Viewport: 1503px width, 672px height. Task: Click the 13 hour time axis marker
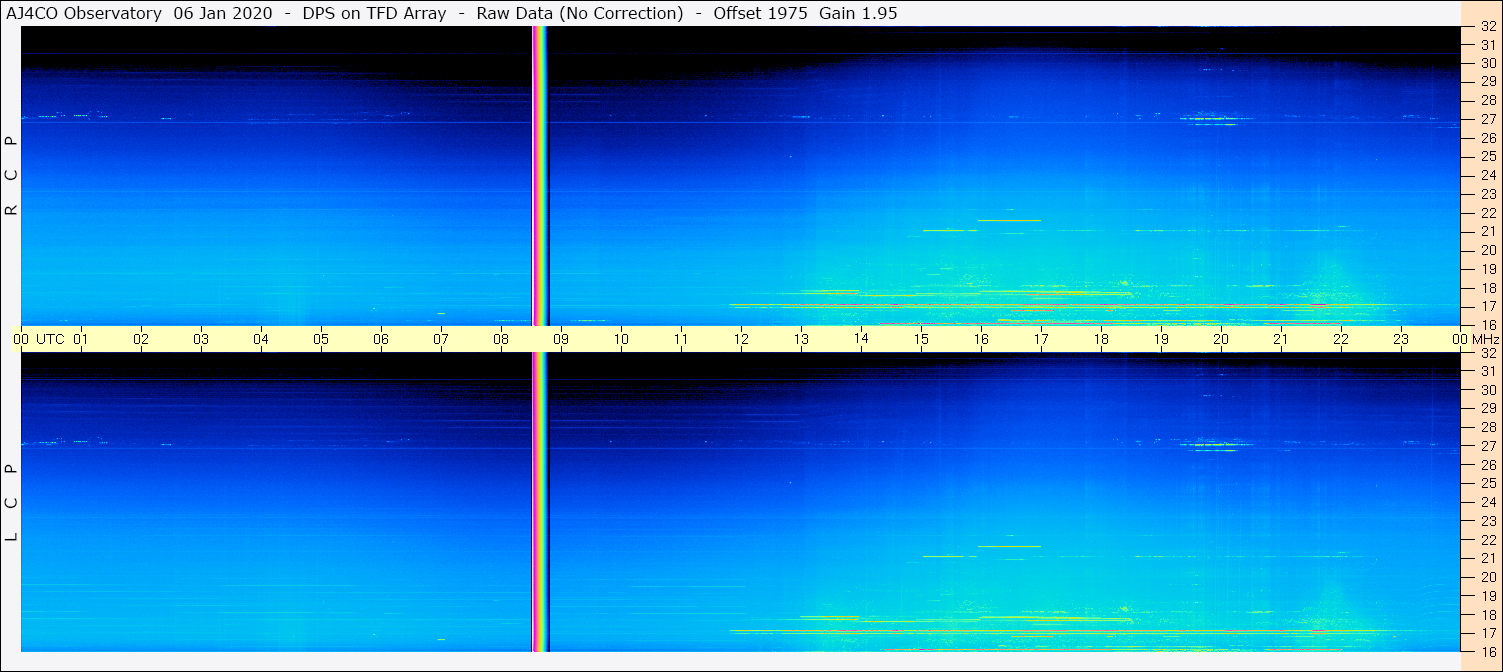801,339
